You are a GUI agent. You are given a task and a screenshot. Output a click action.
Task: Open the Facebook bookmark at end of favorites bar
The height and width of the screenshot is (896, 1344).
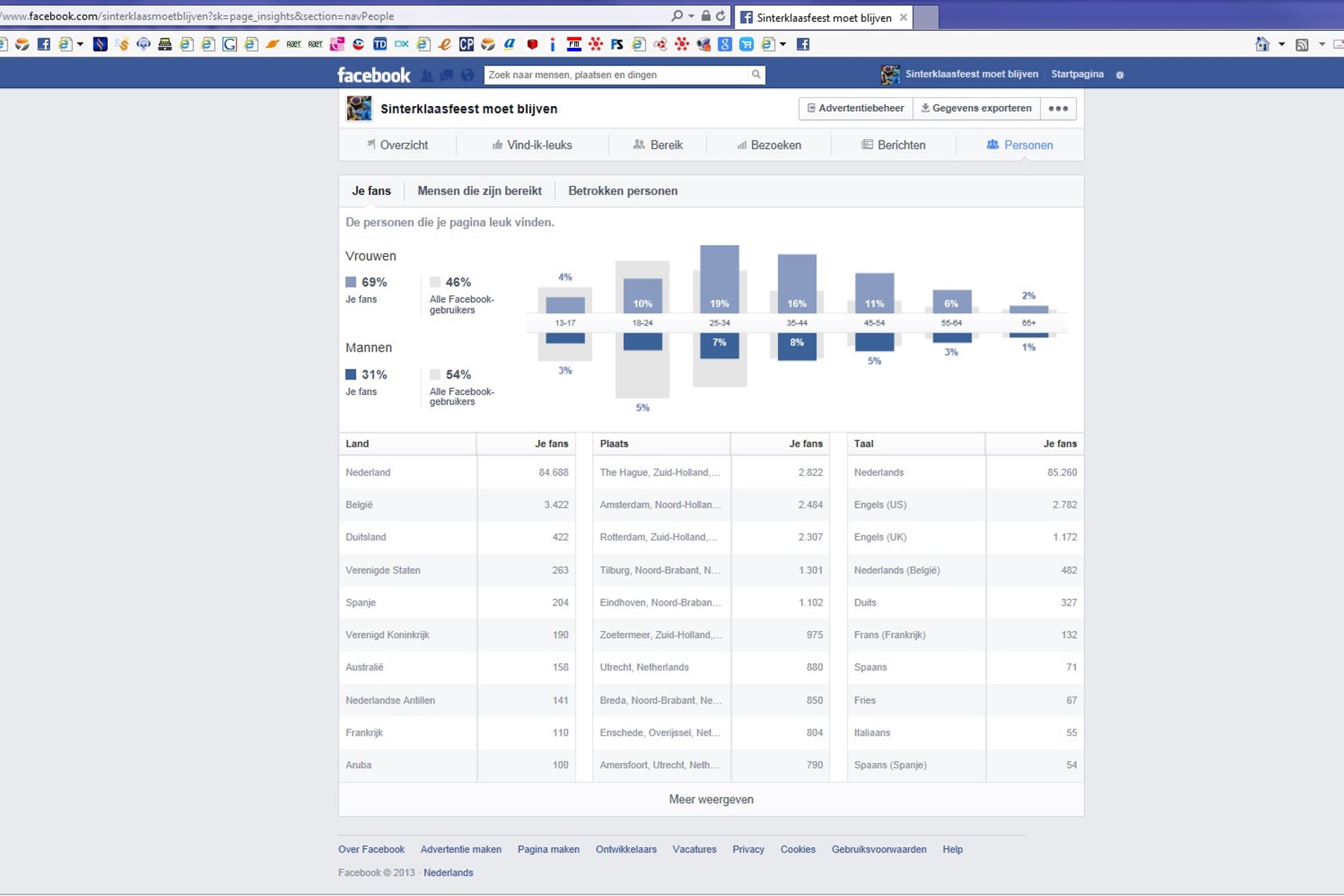803,44
